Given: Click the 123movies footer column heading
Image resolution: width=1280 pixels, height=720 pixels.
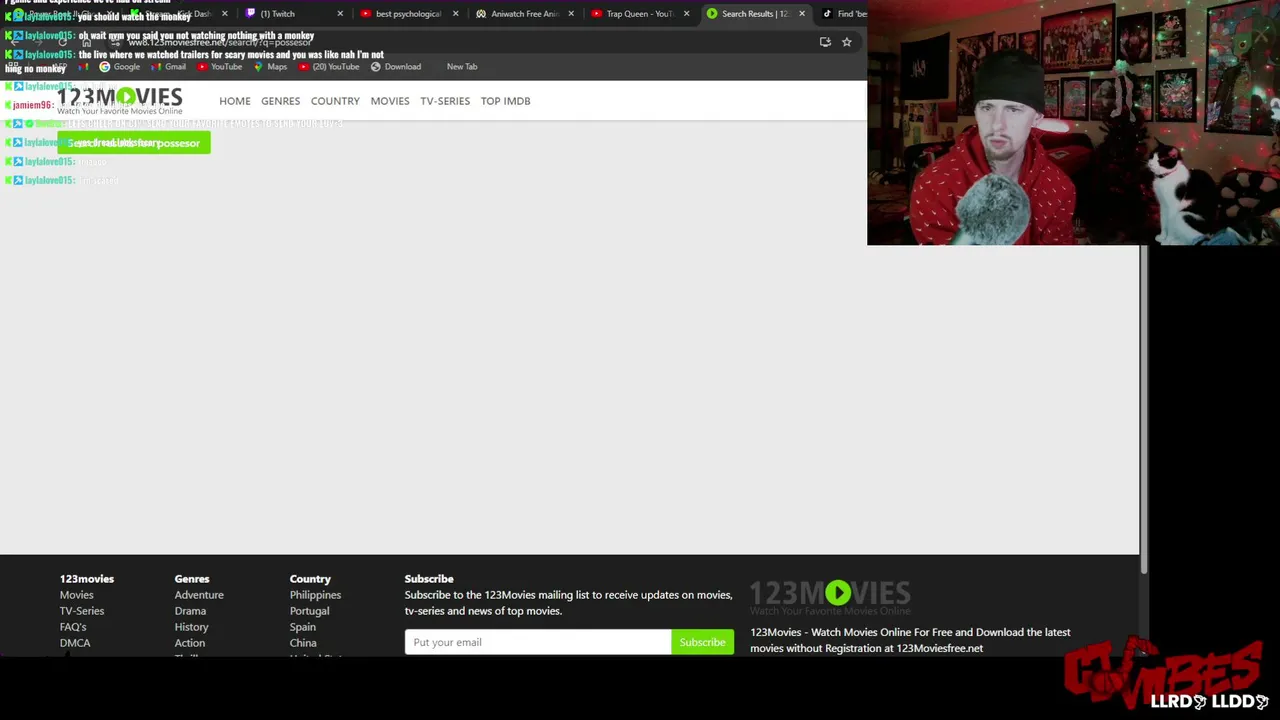Looking at the screenshot, I should pyautogui.click(x=86, y=579).
